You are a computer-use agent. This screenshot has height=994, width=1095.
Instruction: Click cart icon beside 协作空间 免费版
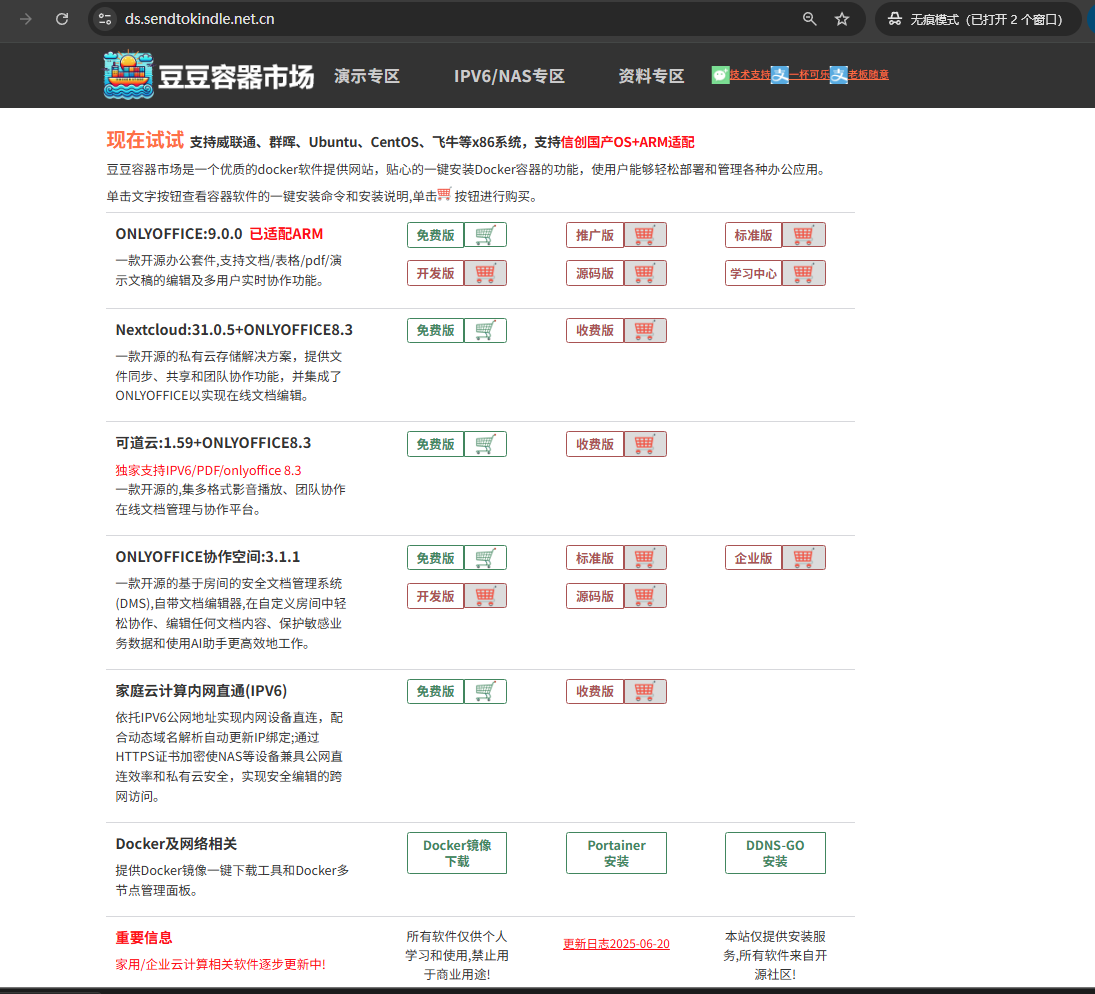click(x=485, y=558)
